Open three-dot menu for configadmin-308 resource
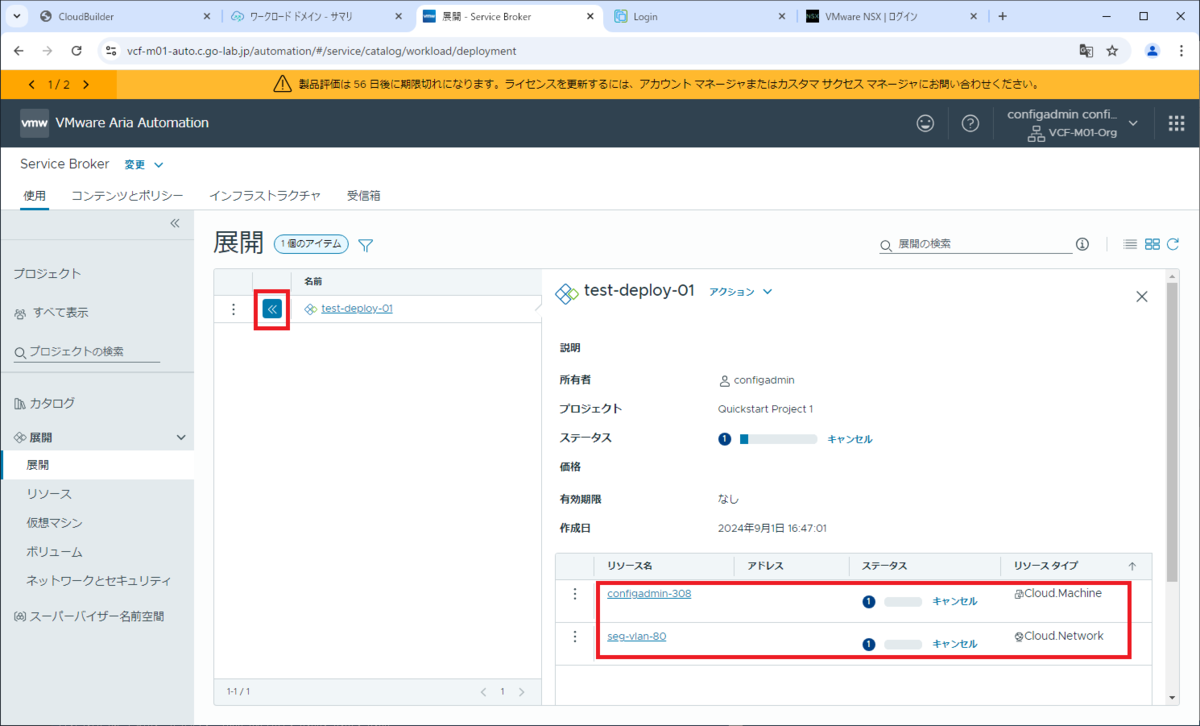Screen dimensions: 1200x726 [575, 594]
